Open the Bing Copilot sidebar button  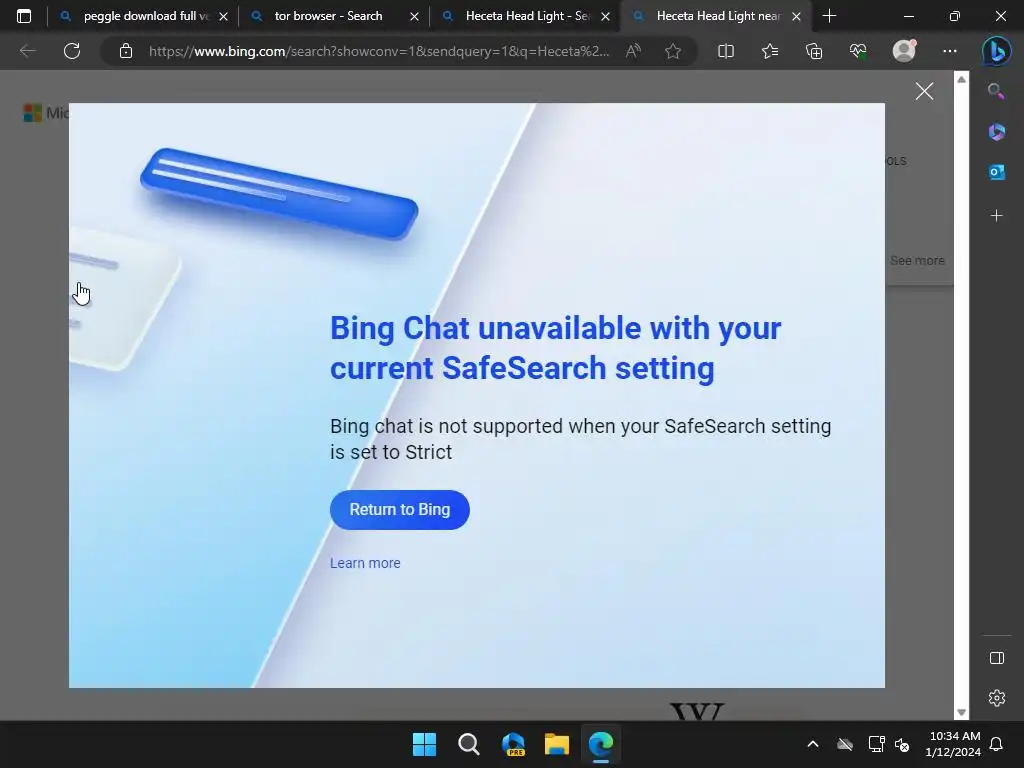997,51
